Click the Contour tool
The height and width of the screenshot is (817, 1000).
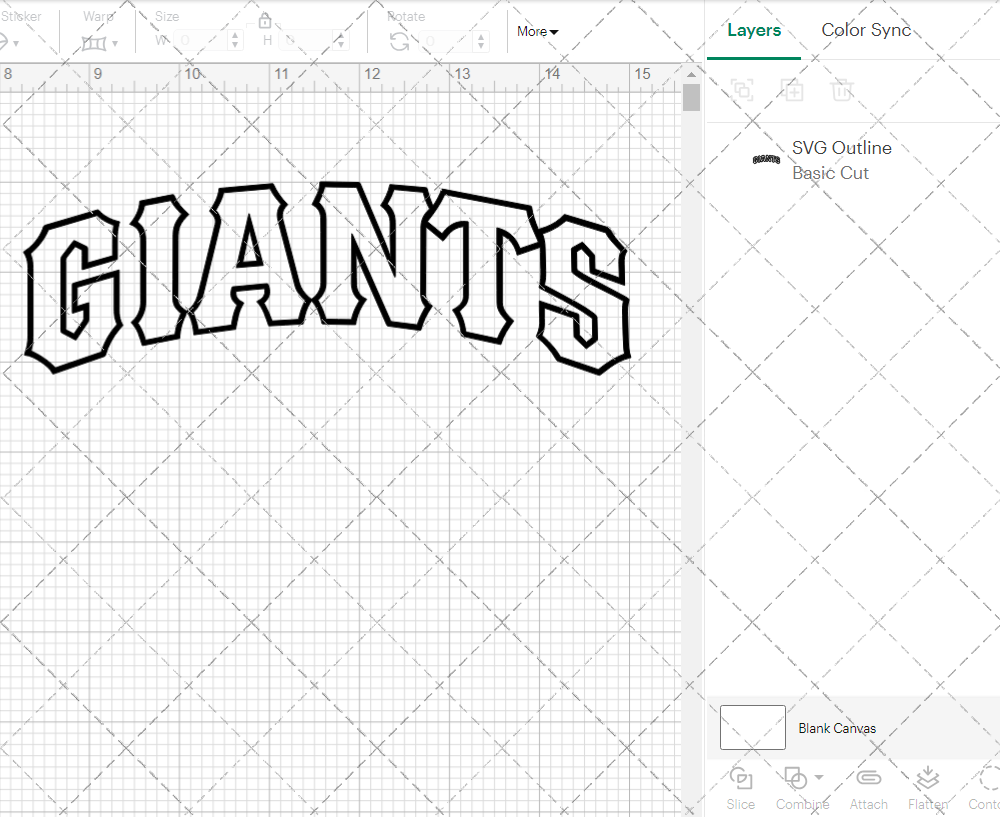coord(985,788)
